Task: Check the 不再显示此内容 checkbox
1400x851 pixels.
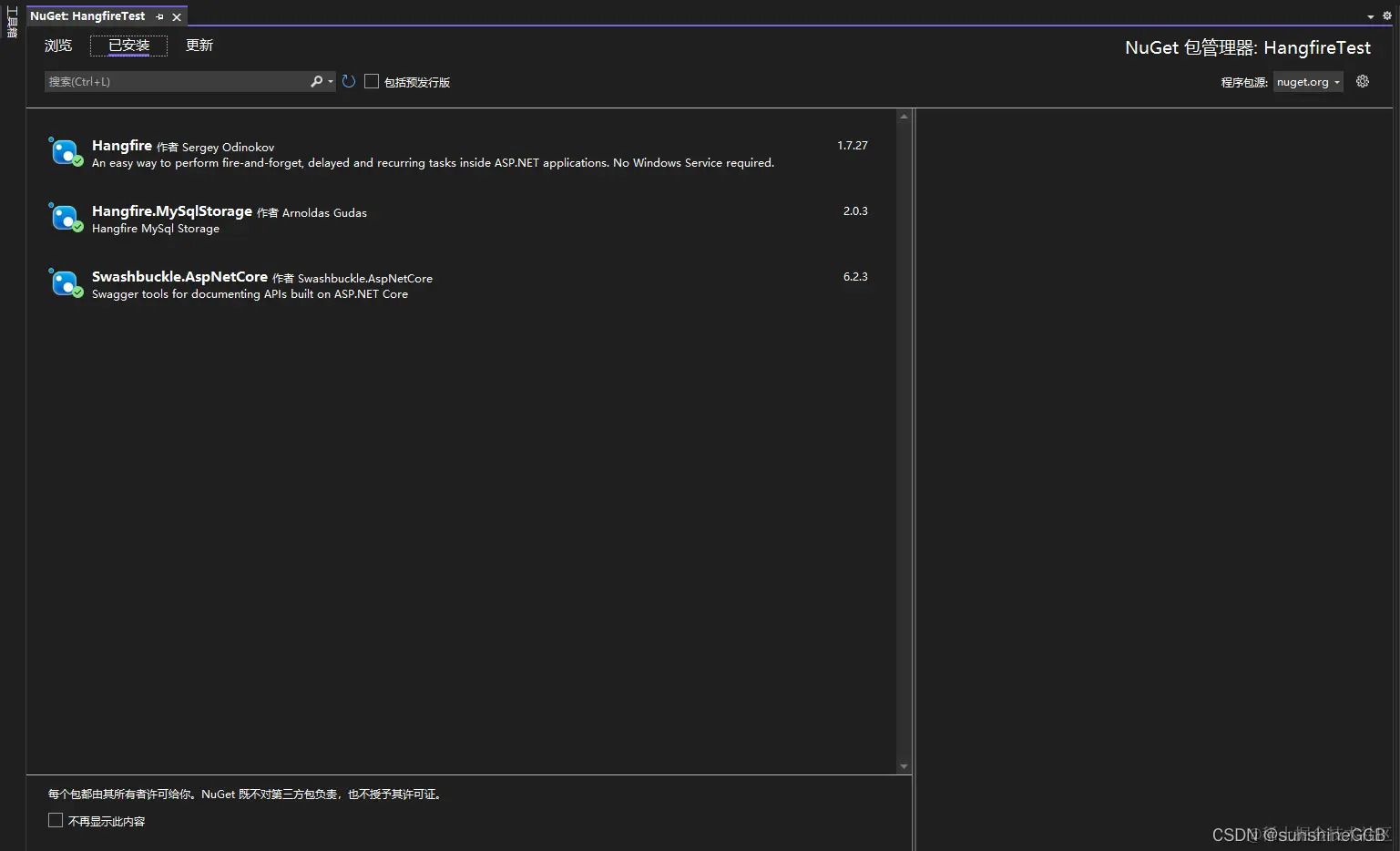Action: click(x=56, y=820)
